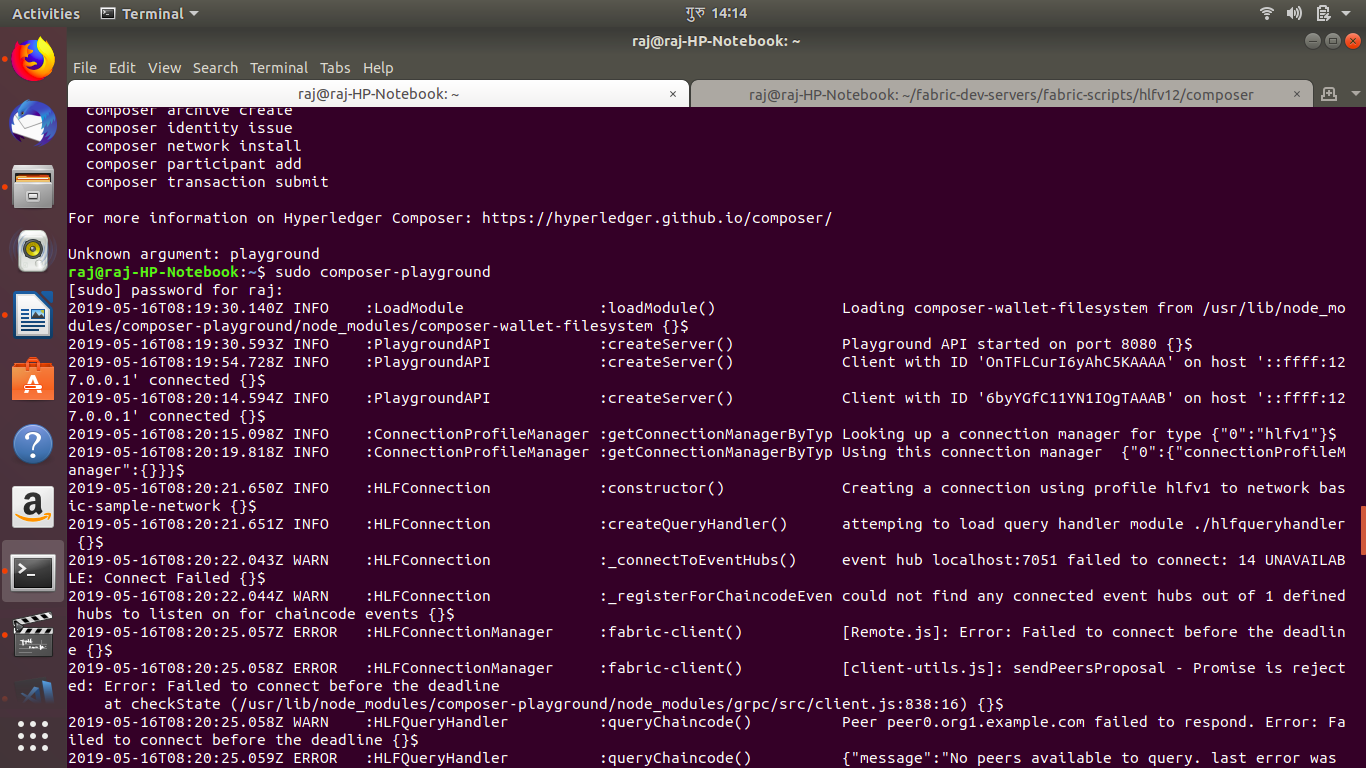Image resolution: width=1366 pixels, height=768 pixels.
Task: Click the Activities button
Action: coord(46,13)
